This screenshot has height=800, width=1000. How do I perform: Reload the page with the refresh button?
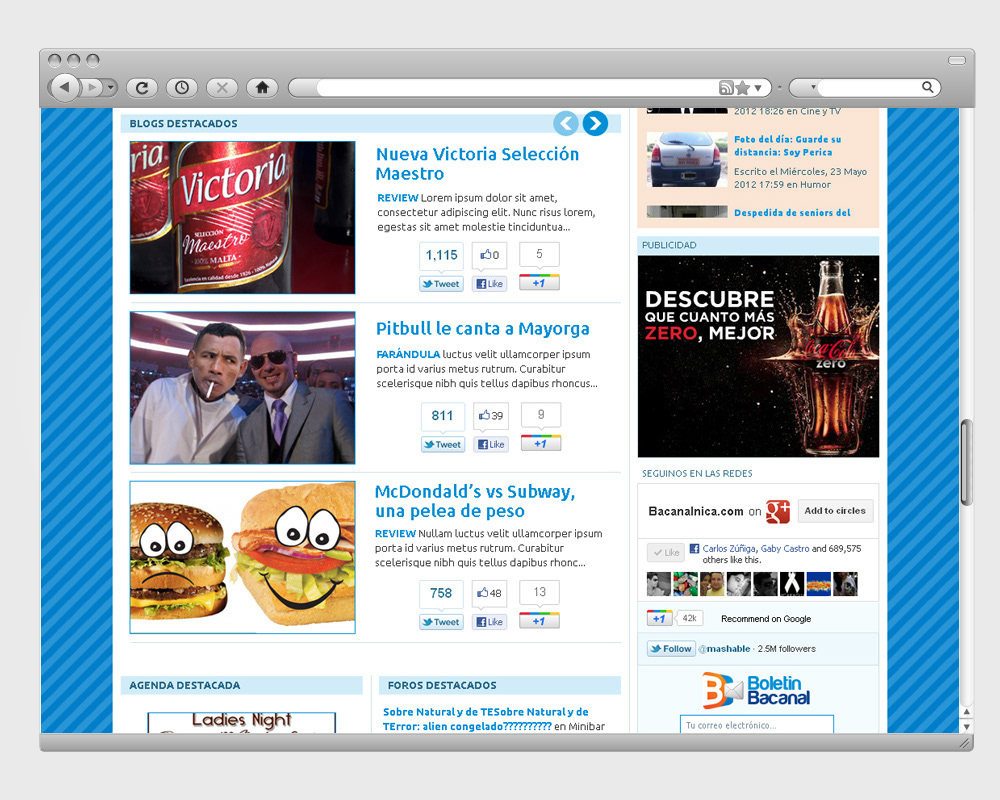click(142, 87)
